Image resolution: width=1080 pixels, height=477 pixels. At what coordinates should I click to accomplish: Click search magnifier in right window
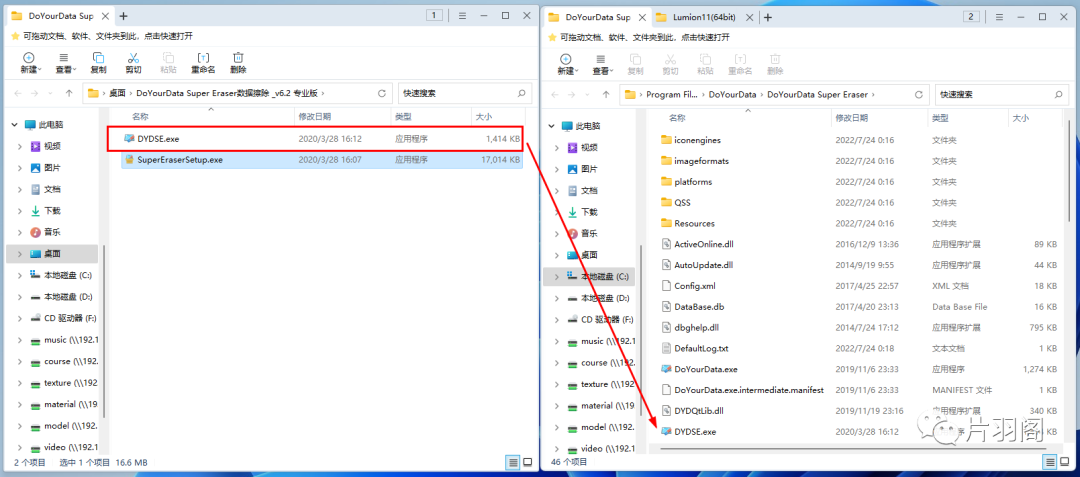[x=1058, y=94]
